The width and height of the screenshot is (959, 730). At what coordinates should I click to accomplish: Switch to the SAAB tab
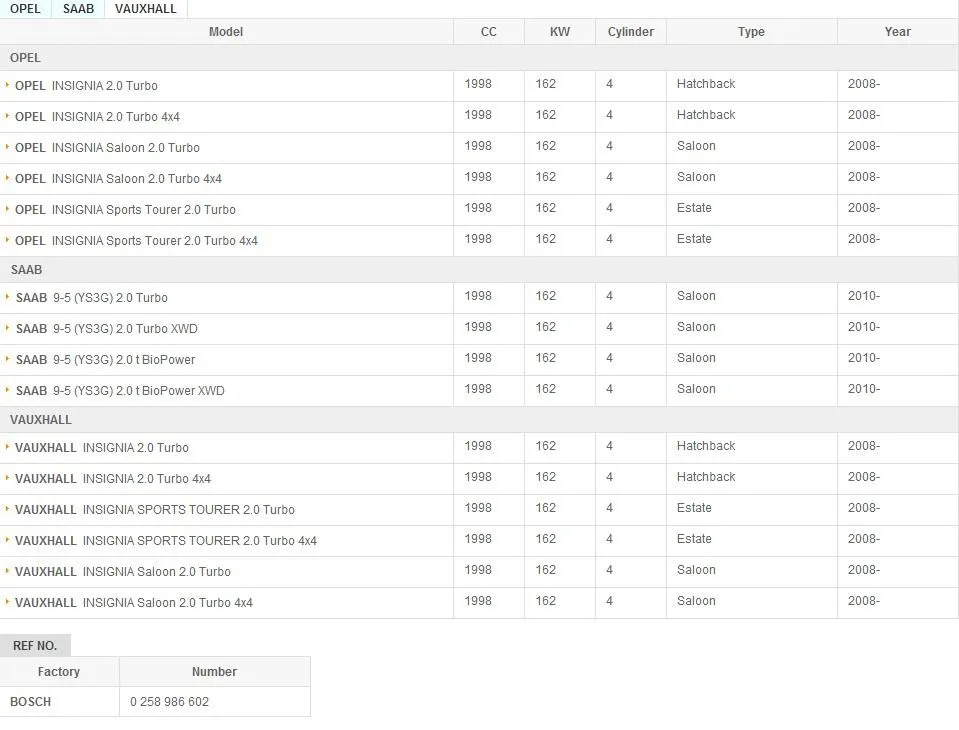(78, 9)
